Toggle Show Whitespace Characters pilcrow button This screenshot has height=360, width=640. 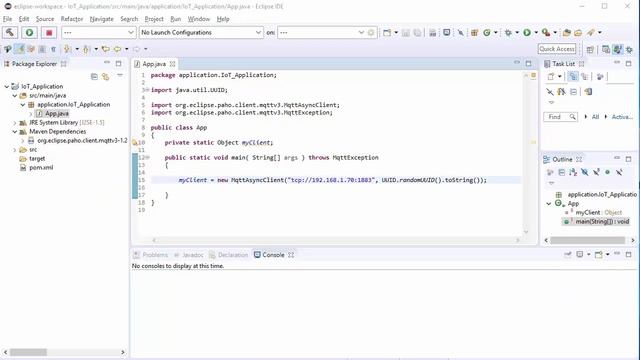click(x=53, y=49)
